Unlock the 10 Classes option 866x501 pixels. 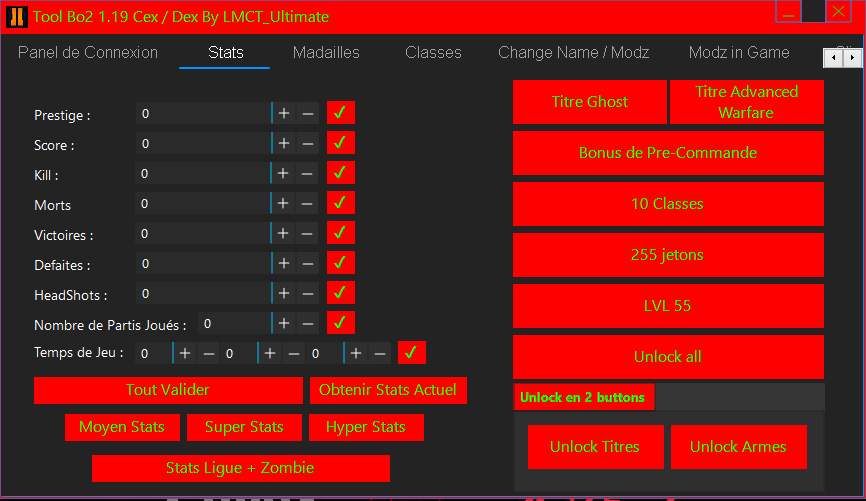(668, 204)
